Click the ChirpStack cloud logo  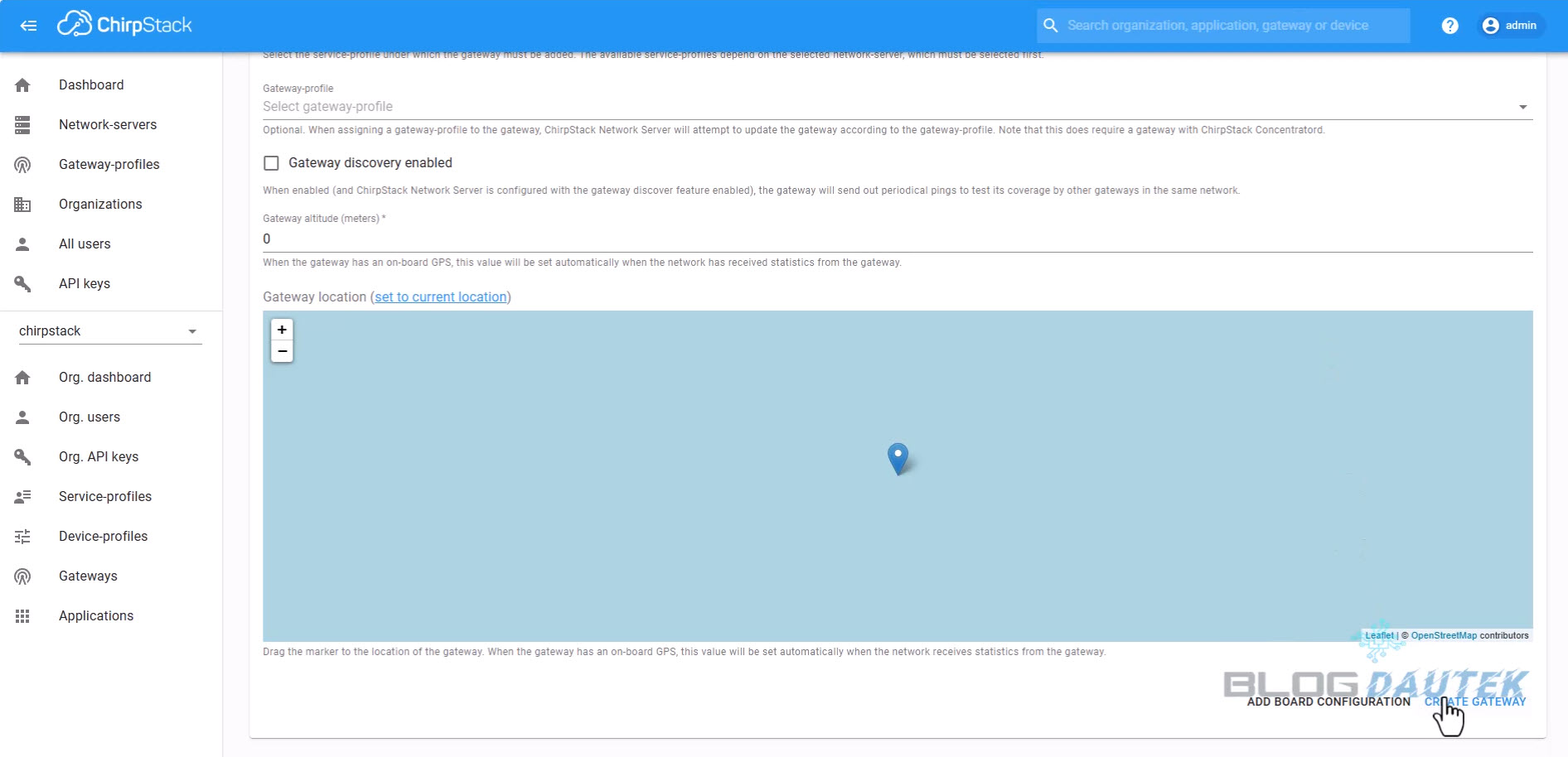[75, 25]
